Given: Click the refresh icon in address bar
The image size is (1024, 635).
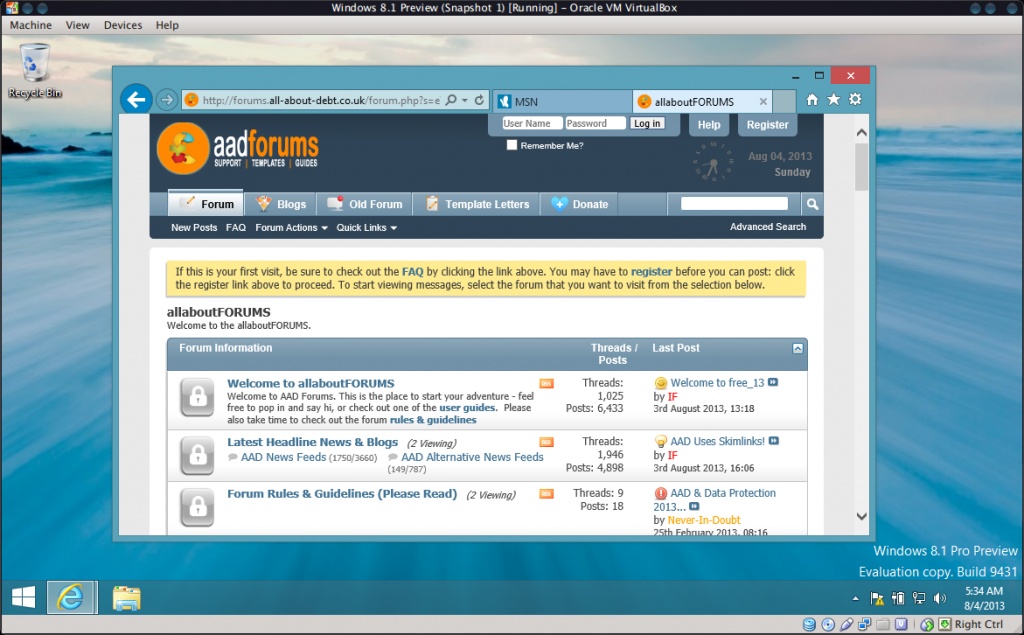Looking at the screenshot, I should (479, 100).
